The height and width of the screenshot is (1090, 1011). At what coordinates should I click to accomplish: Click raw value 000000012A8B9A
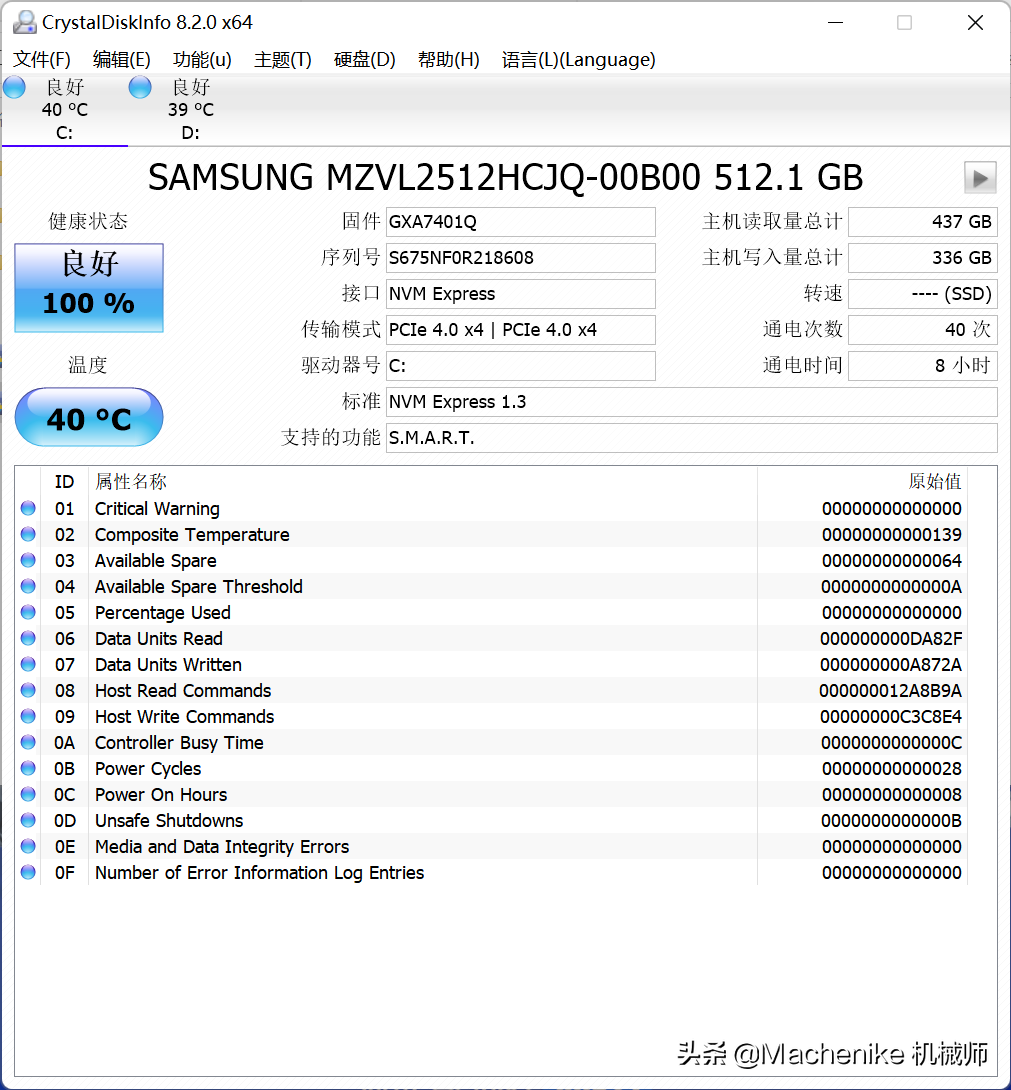pos(890,691)
